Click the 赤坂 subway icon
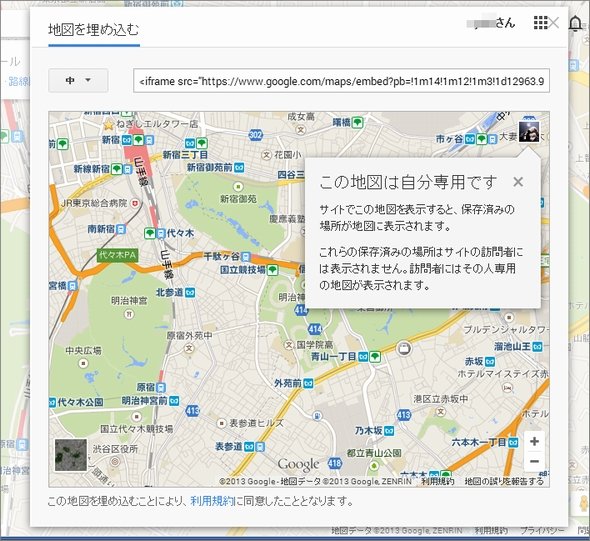 tap(490, 362)
